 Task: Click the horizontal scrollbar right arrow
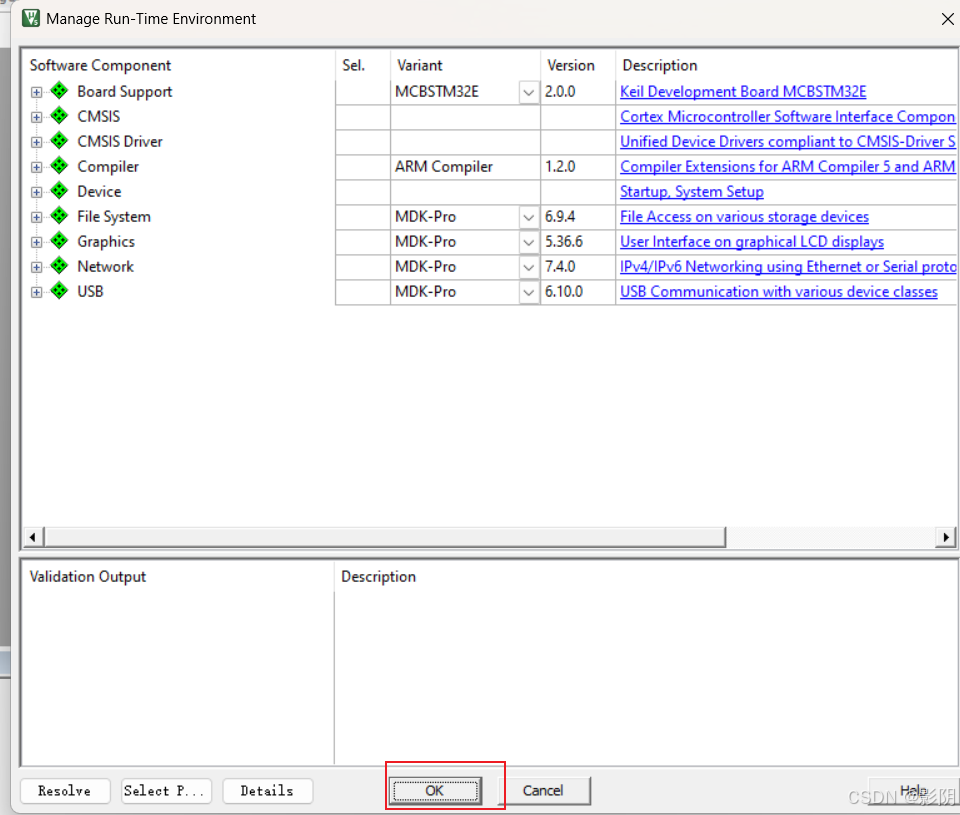[947, 537]
